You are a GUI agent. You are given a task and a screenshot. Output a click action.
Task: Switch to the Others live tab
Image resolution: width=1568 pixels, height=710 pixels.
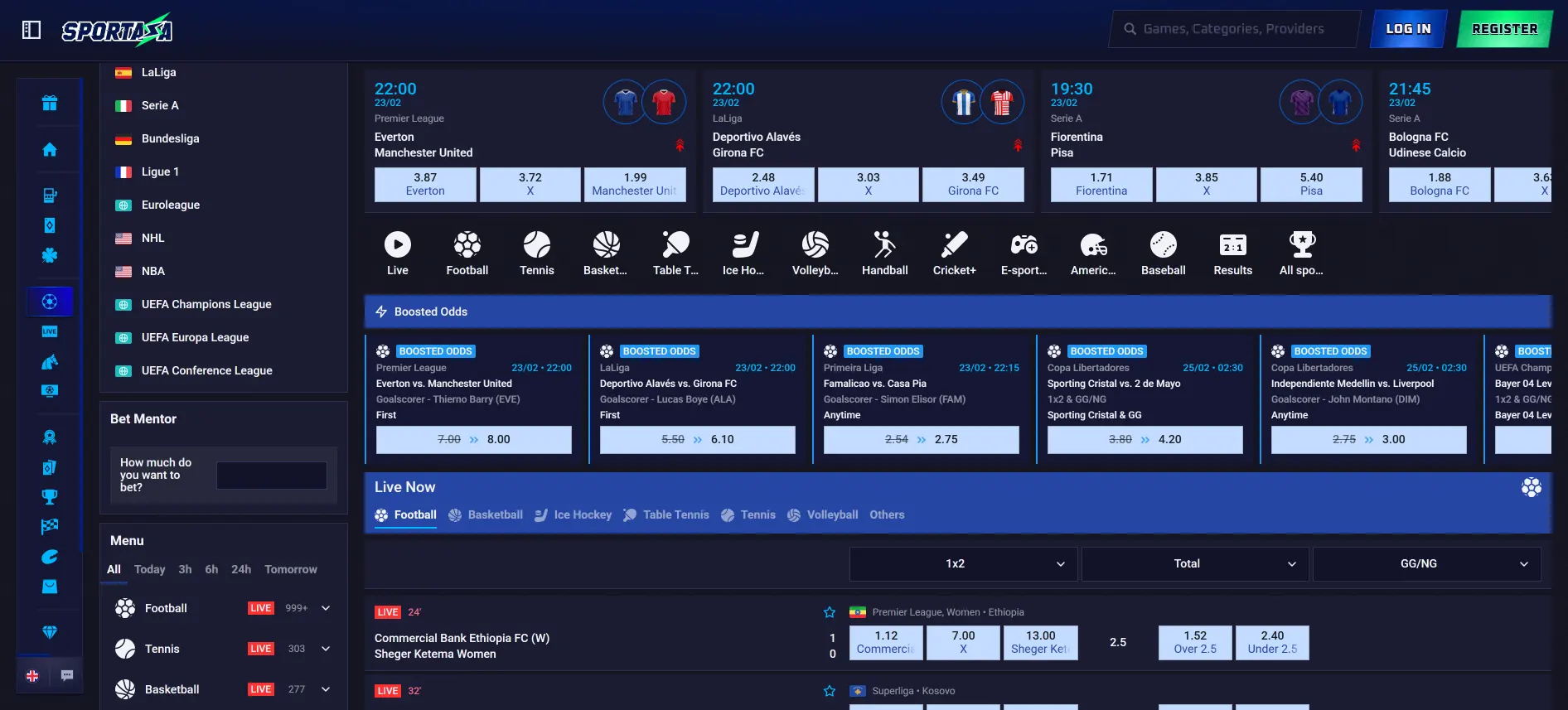point(887,515)
